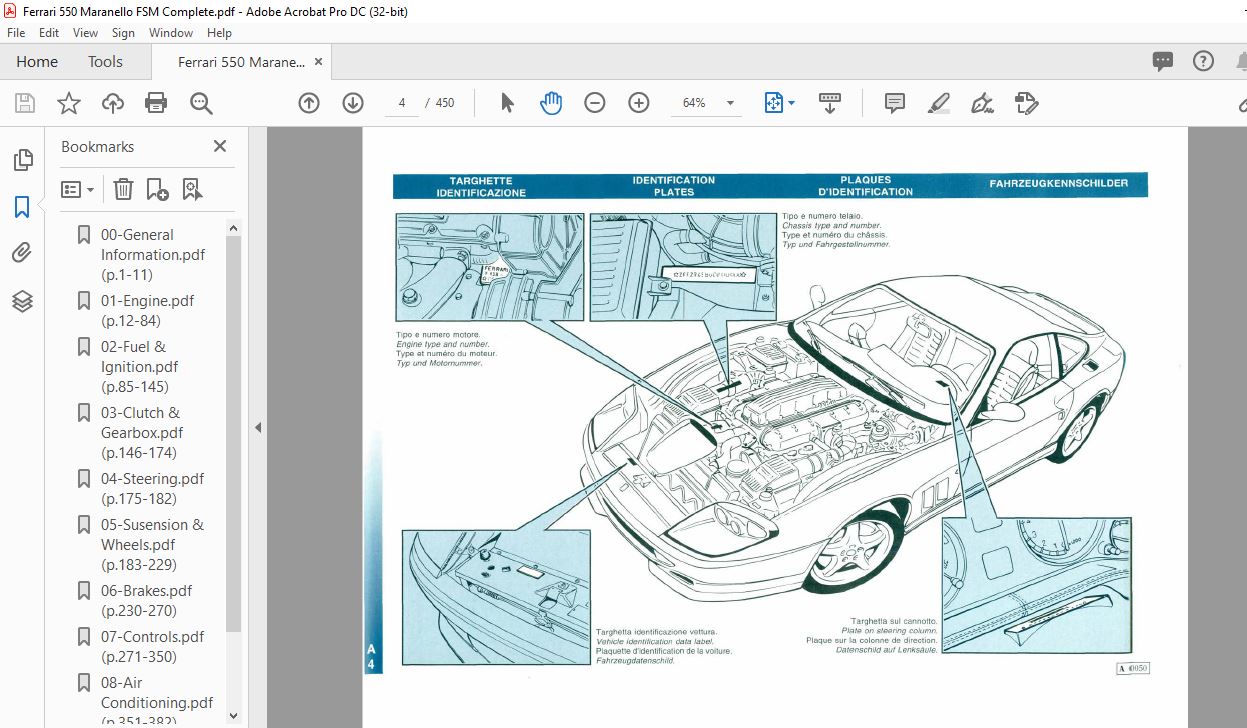Open the Sign menu
The image size is (1247, 728).
click(x=123, y=33)
